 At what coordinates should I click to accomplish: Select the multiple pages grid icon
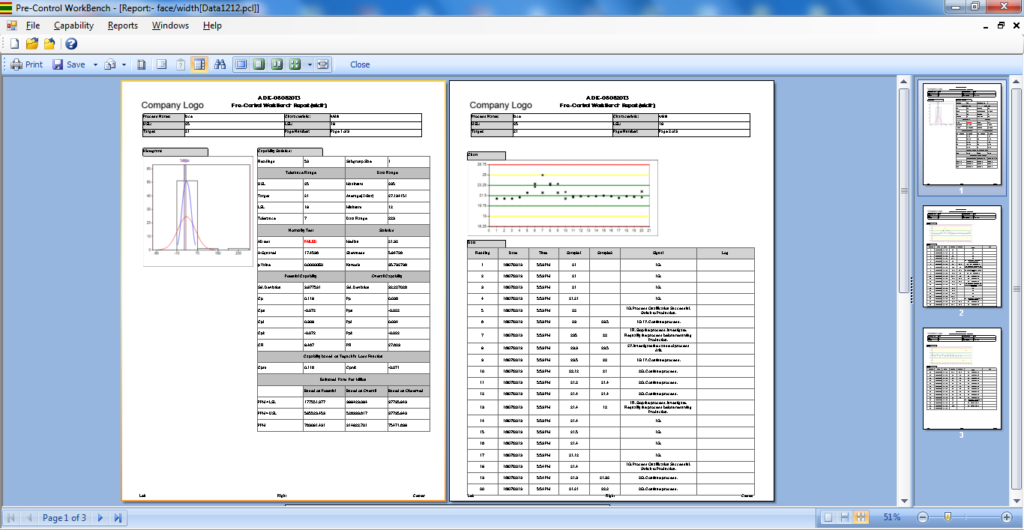pos(295,65)
